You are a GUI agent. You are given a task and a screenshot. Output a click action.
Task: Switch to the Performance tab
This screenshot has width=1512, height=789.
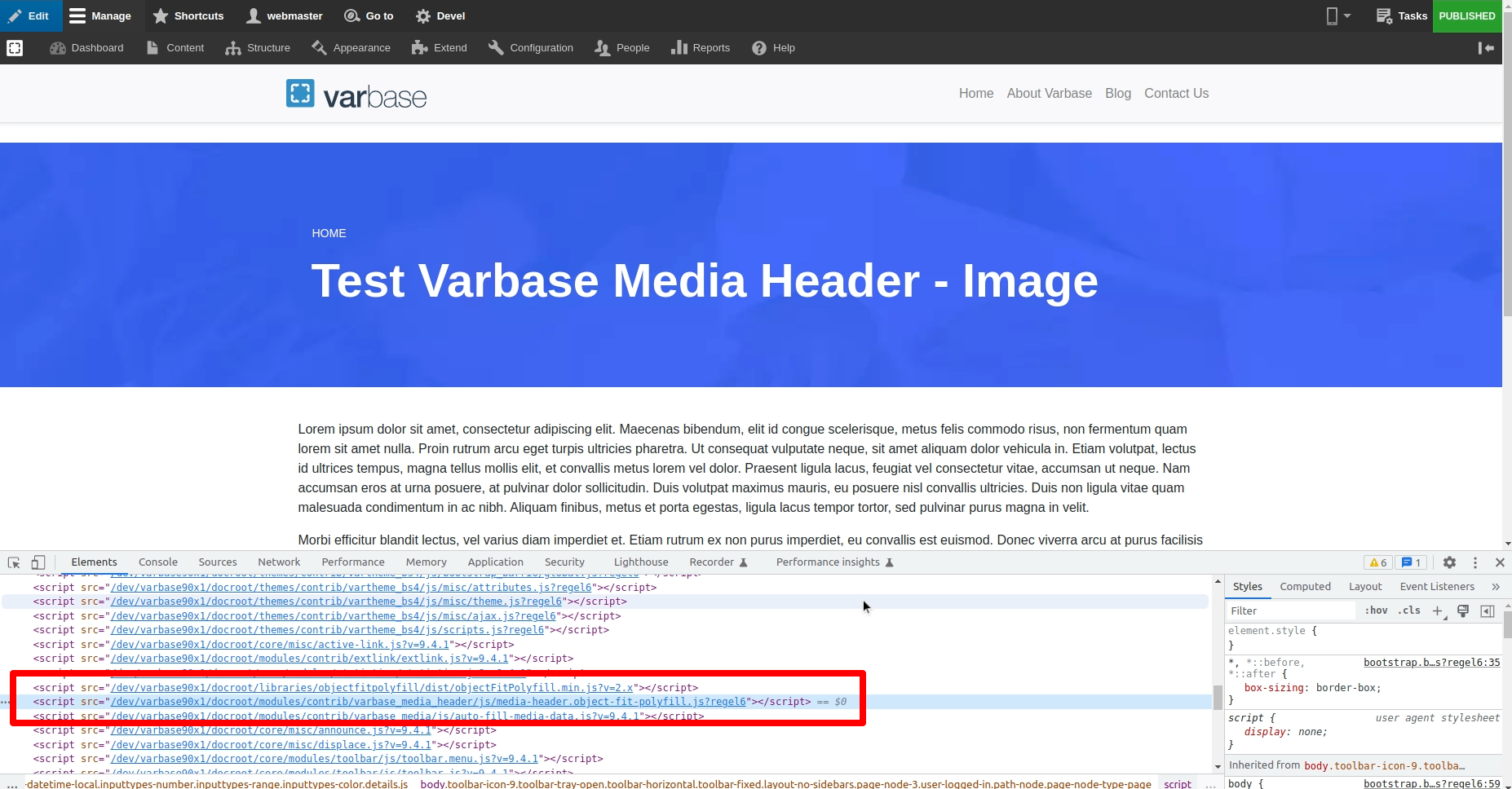[353, 562]
